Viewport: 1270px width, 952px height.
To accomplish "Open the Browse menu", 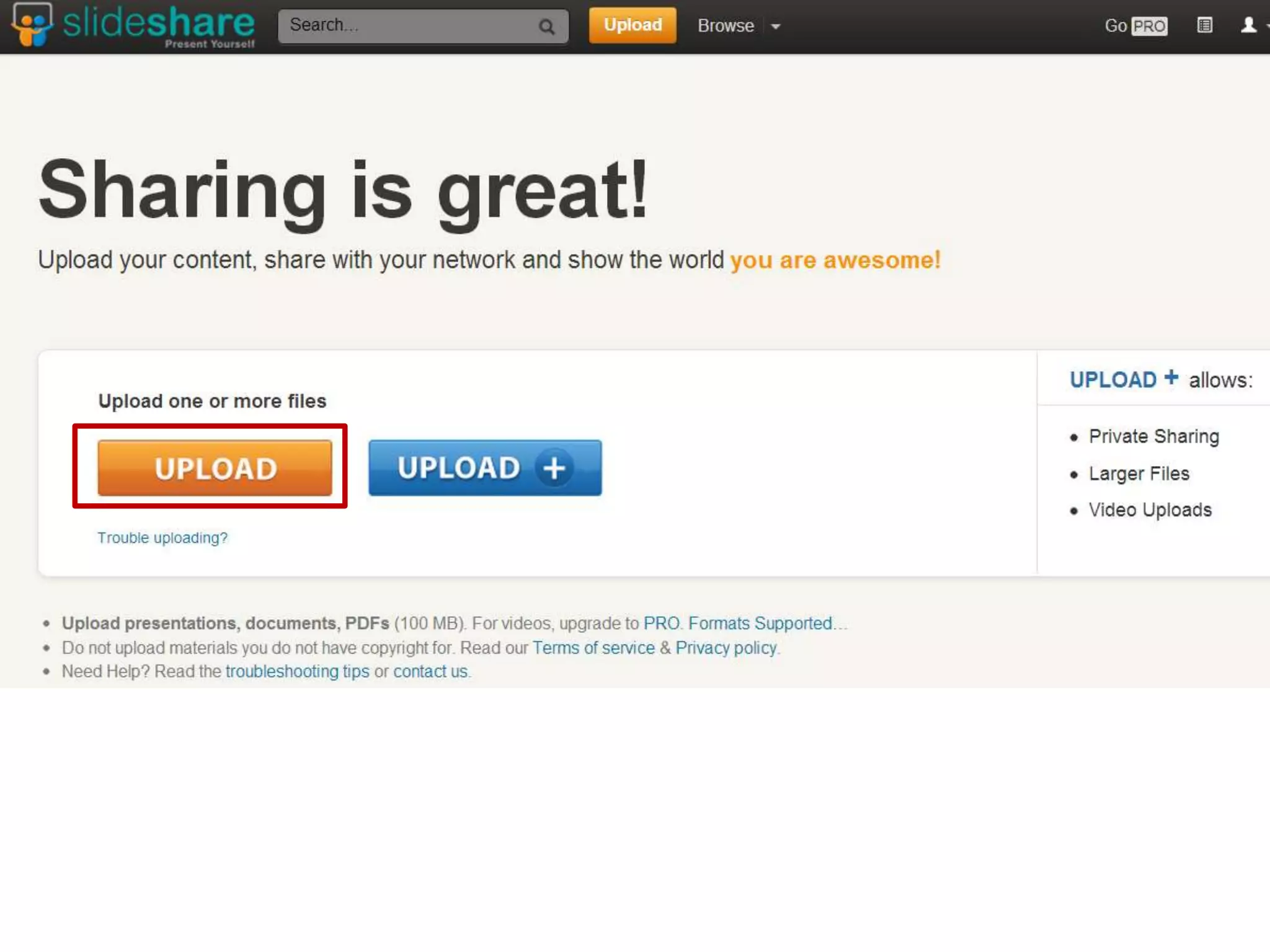I will [x=726, y=26].
